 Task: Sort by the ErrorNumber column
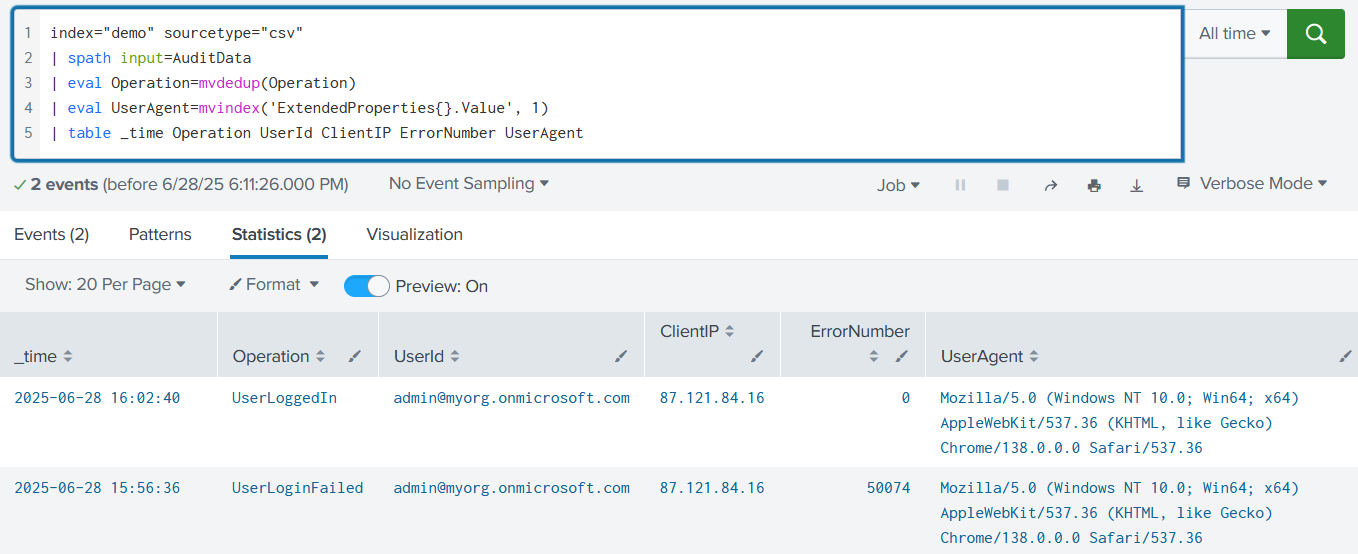coord(860,332)
